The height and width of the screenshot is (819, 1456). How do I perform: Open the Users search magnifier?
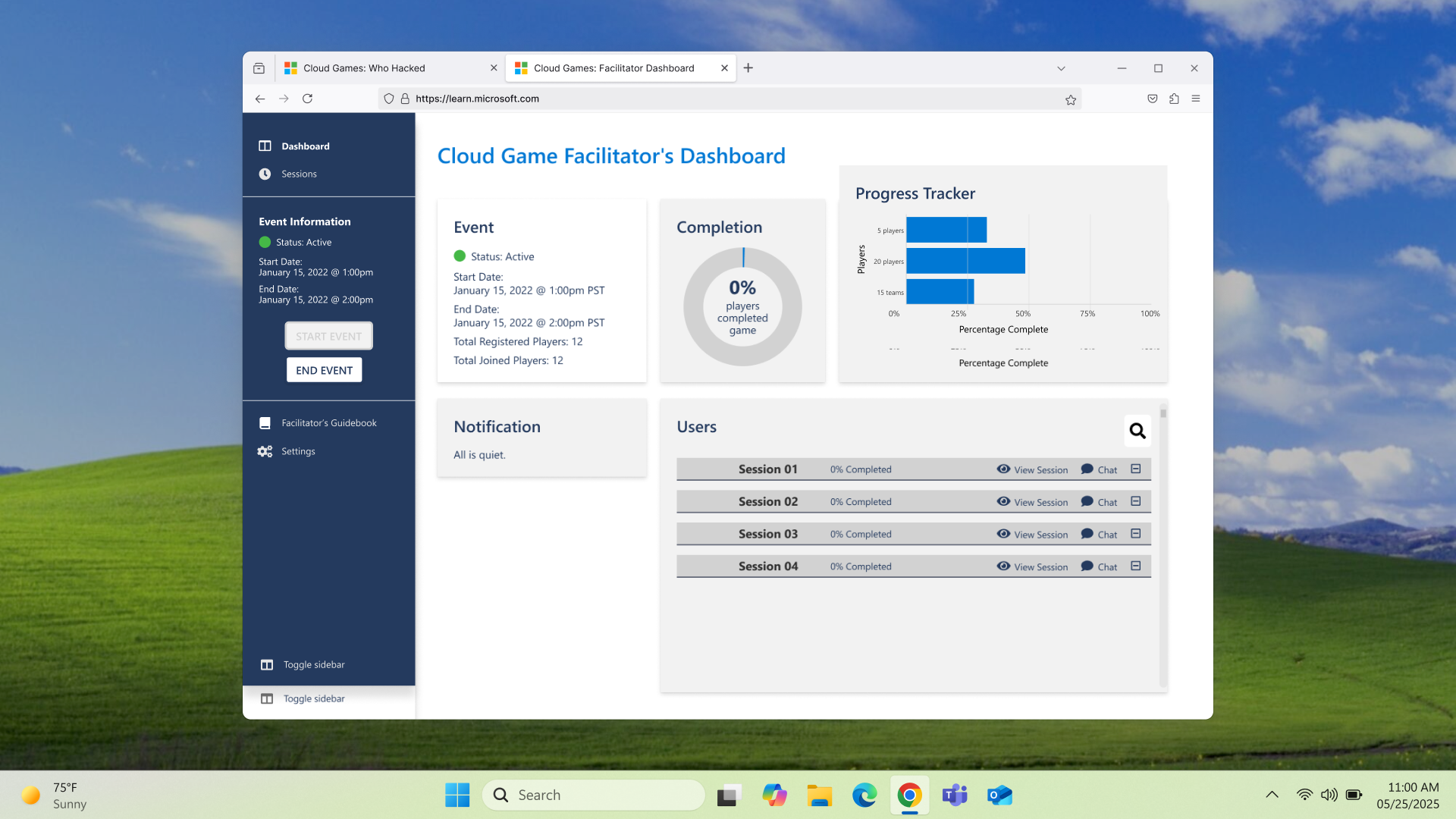(x=1137, y=431)
